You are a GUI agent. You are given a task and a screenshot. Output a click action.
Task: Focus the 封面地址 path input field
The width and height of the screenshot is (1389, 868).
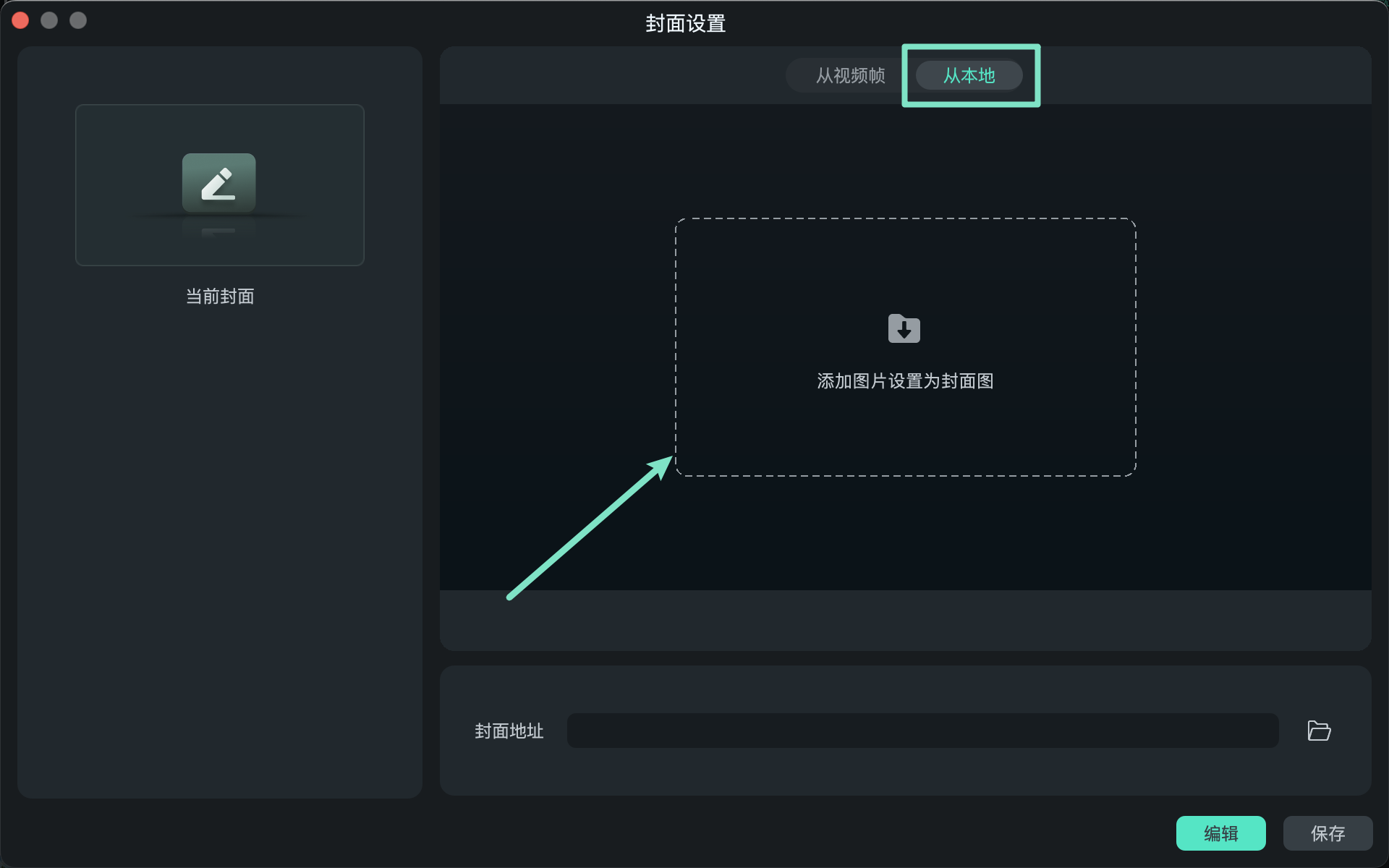tap(922, 731)
